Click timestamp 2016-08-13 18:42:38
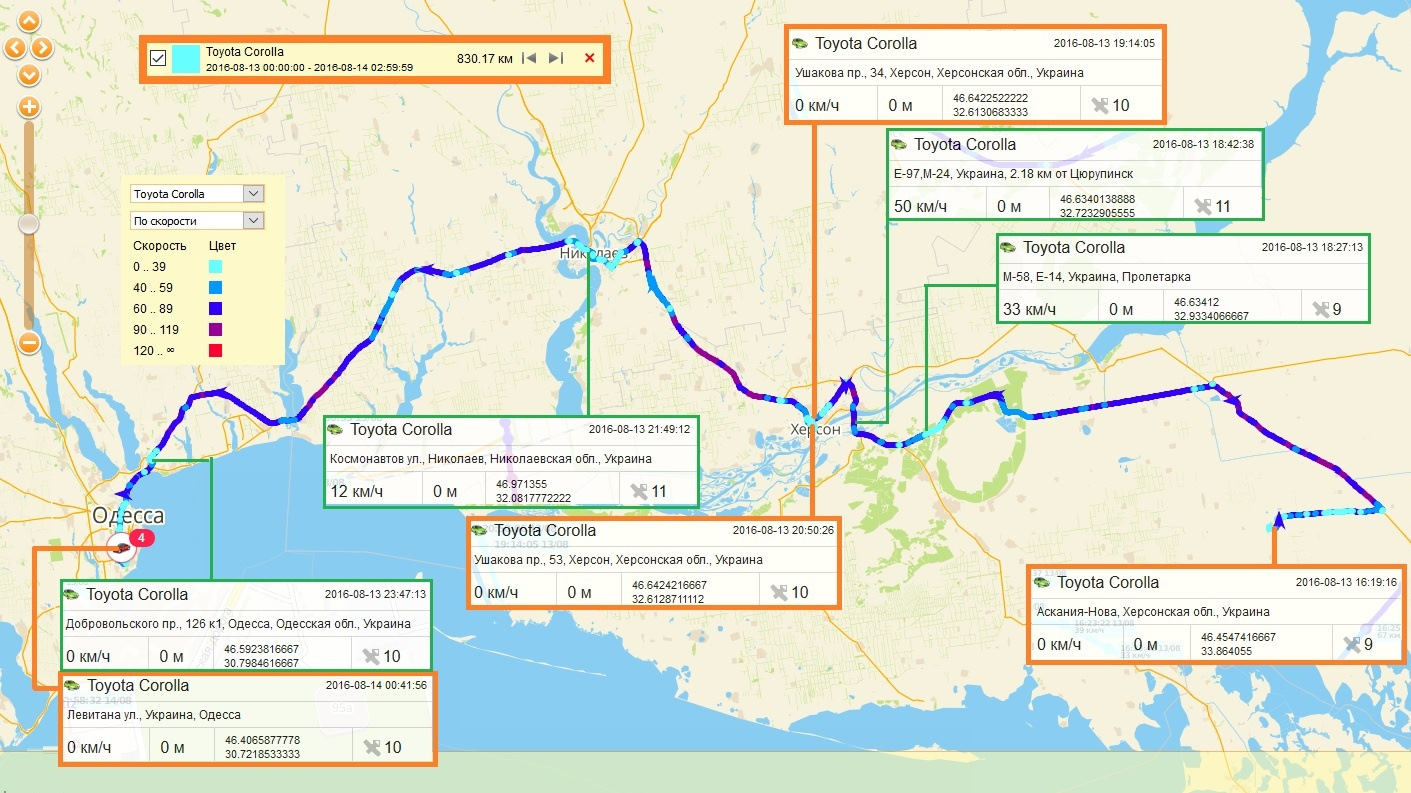This screenshot has width=1411, height=793. point(1203,144)
